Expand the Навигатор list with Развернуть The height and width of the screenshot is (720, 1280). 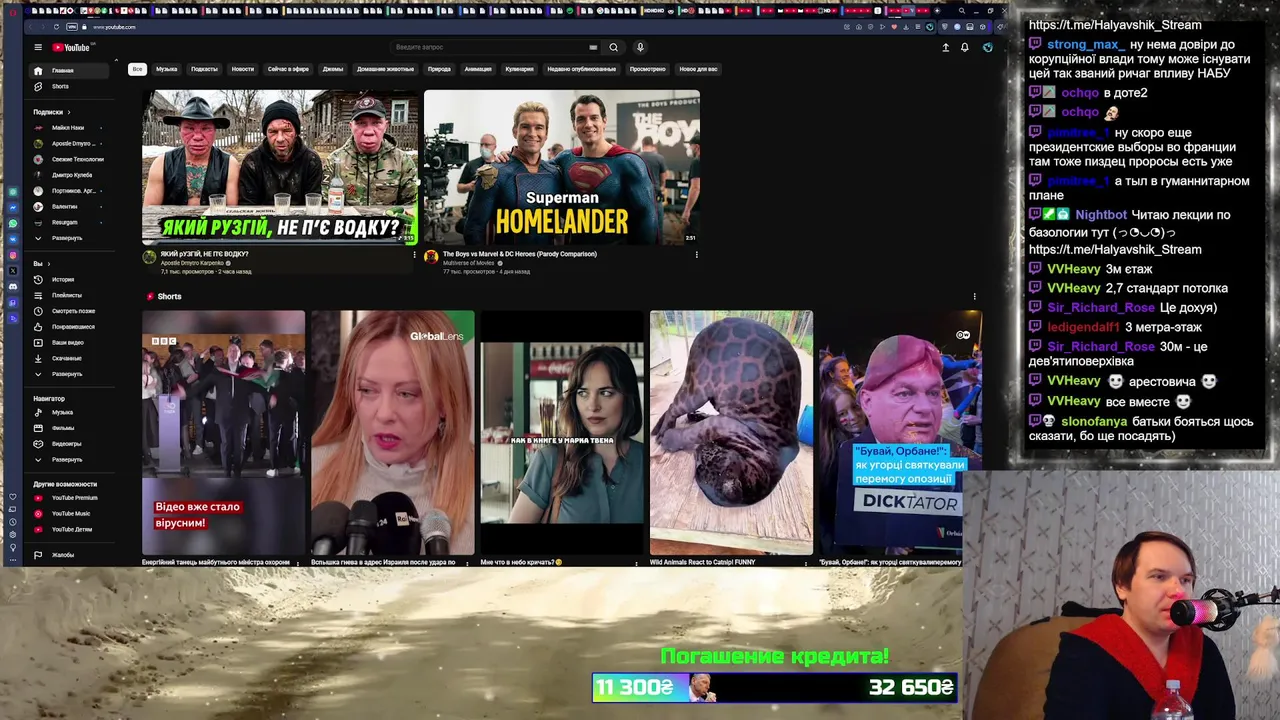[x=66, y=460]
